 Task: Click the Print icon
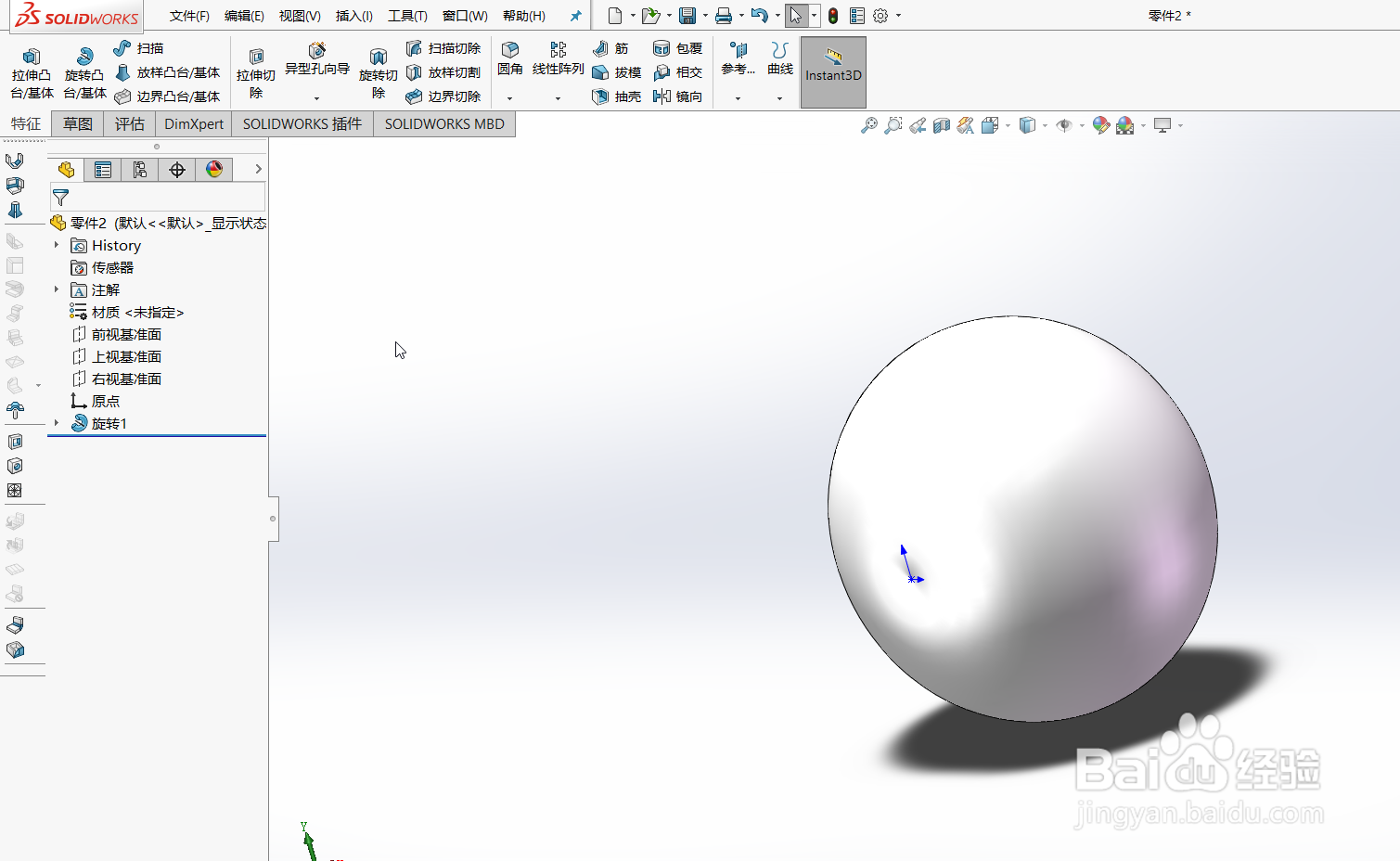pos(724,16)
